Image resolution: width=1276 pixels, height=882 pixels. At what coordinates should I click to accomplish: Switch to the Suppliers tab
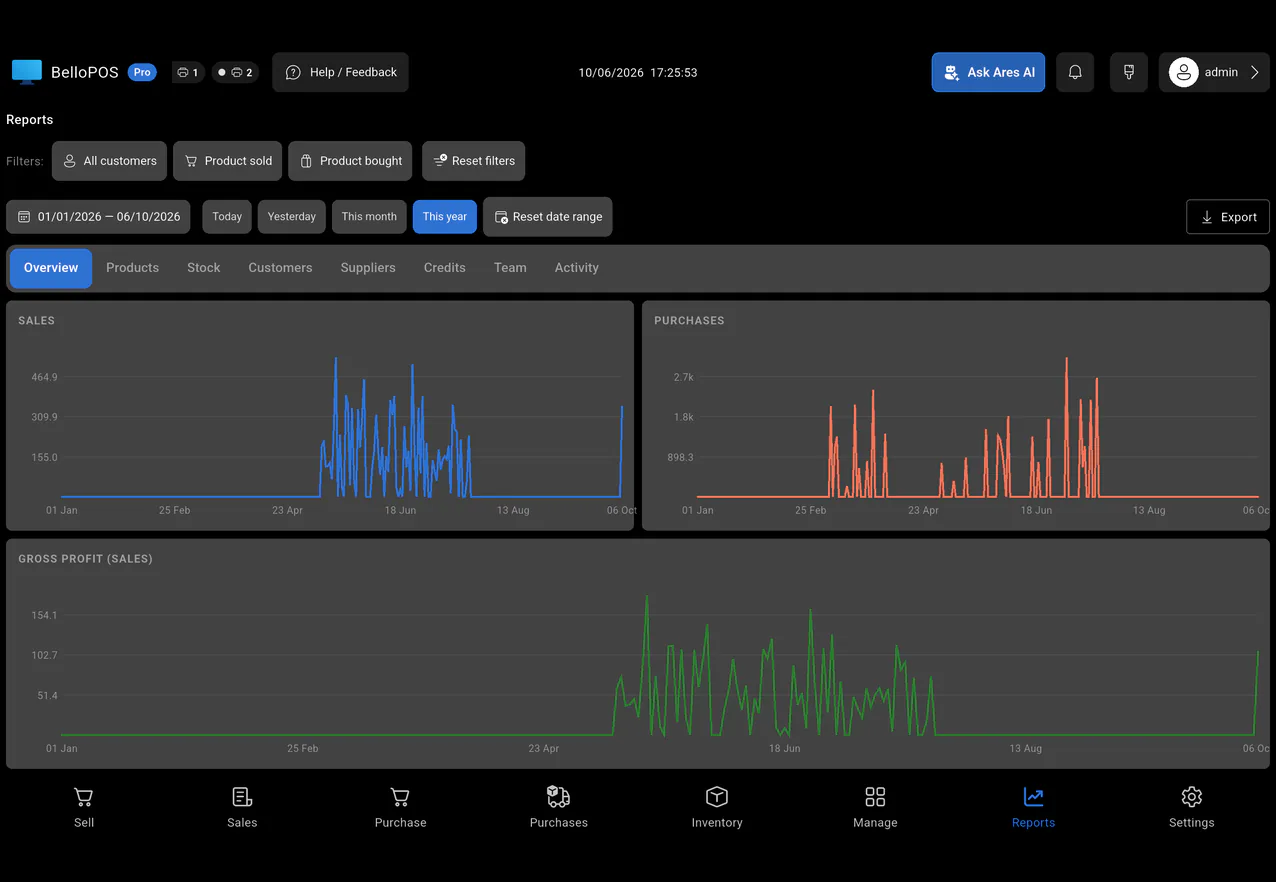pos(368,268)
